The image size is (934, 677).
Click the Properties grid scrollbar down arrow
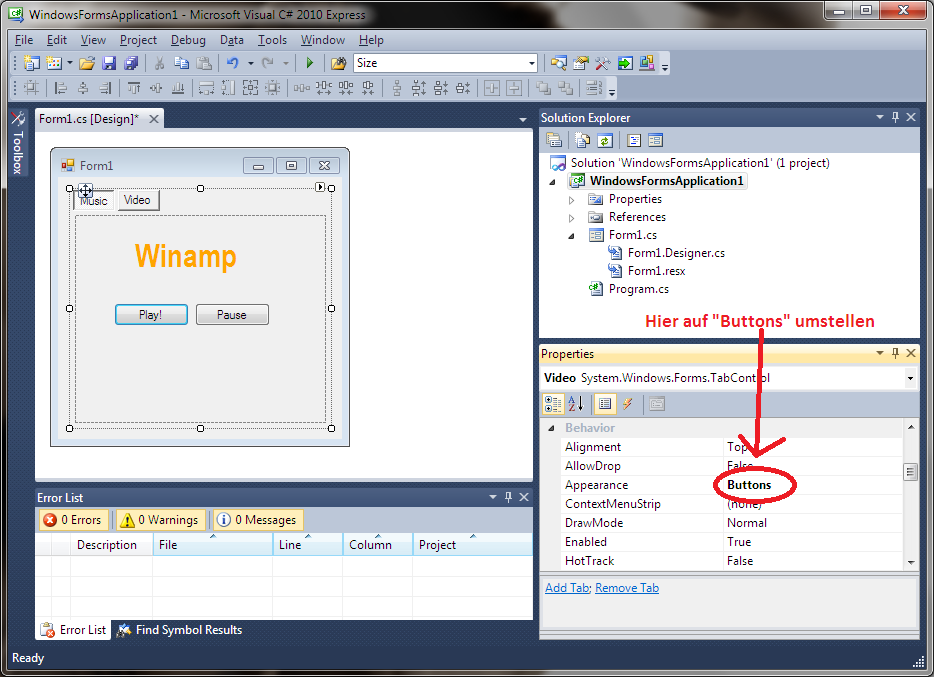click(x=911, y=562)
